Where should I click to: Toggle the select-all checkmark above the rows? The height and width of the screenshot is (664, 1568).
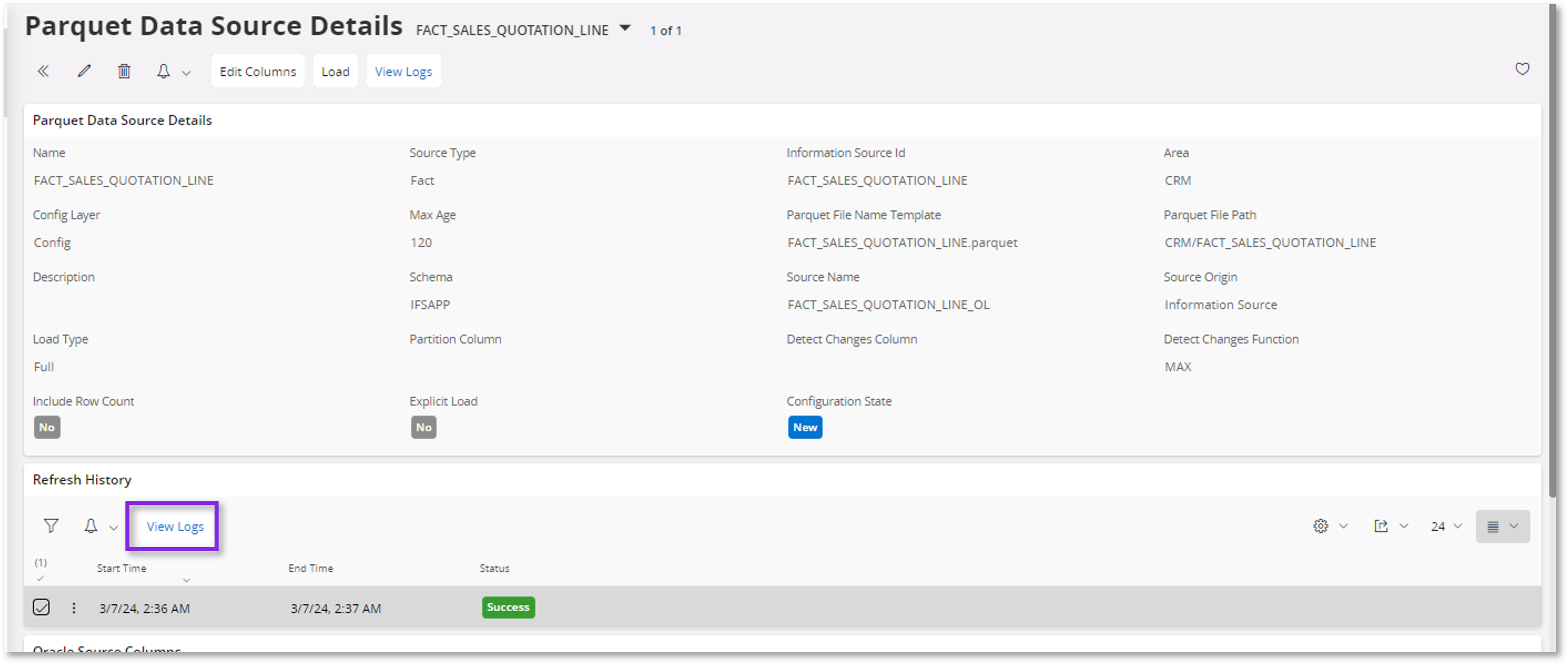pyautogui.click(x=40, y=579)
